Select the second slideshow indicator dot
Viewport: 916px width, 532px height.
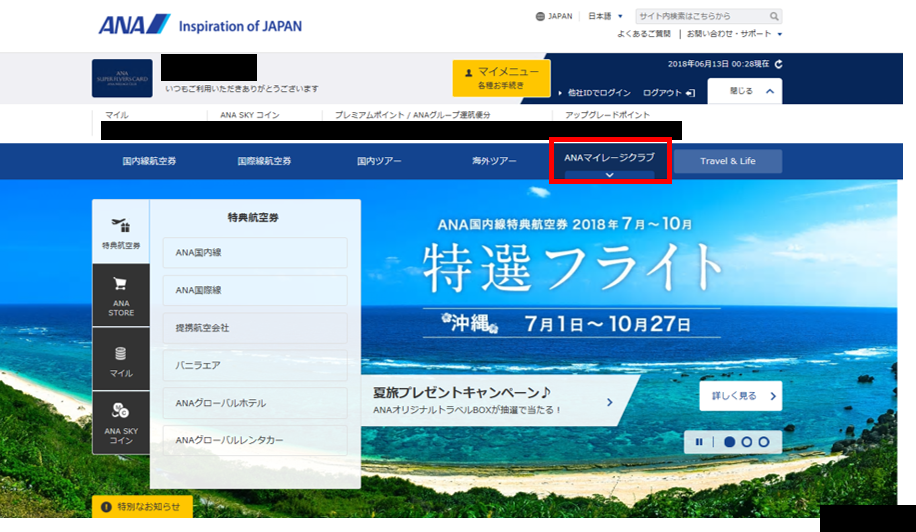tap(747, 442)
